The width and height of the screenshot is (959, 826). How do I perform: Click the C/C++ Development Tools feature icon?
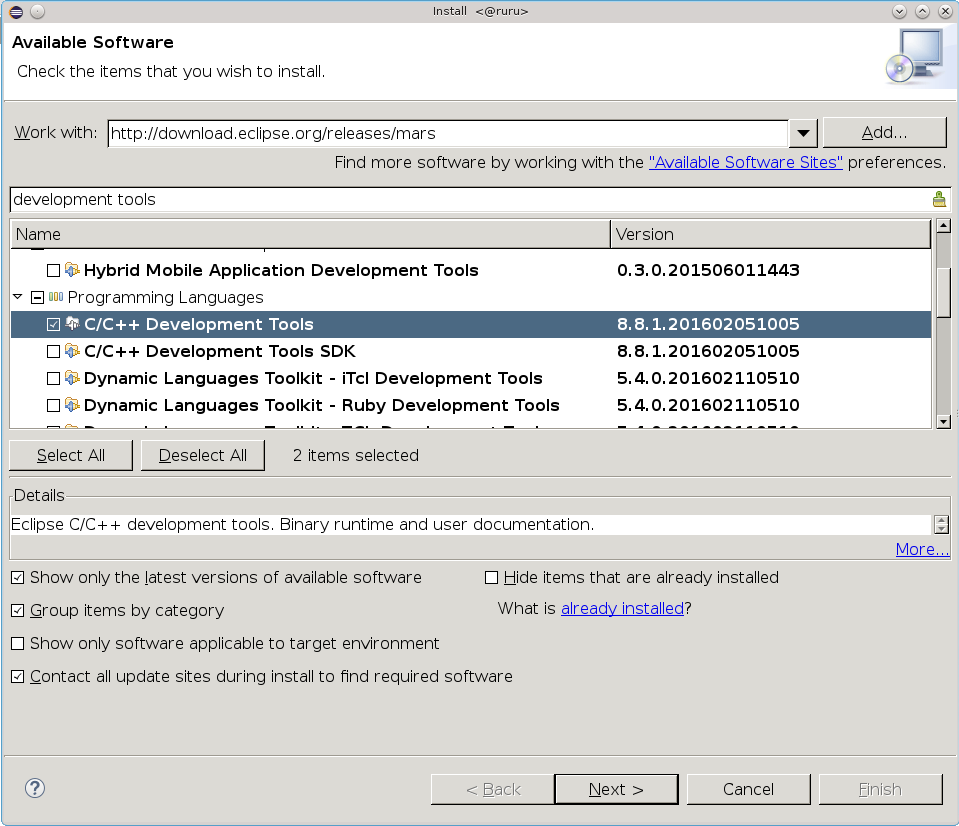[72, 324]
